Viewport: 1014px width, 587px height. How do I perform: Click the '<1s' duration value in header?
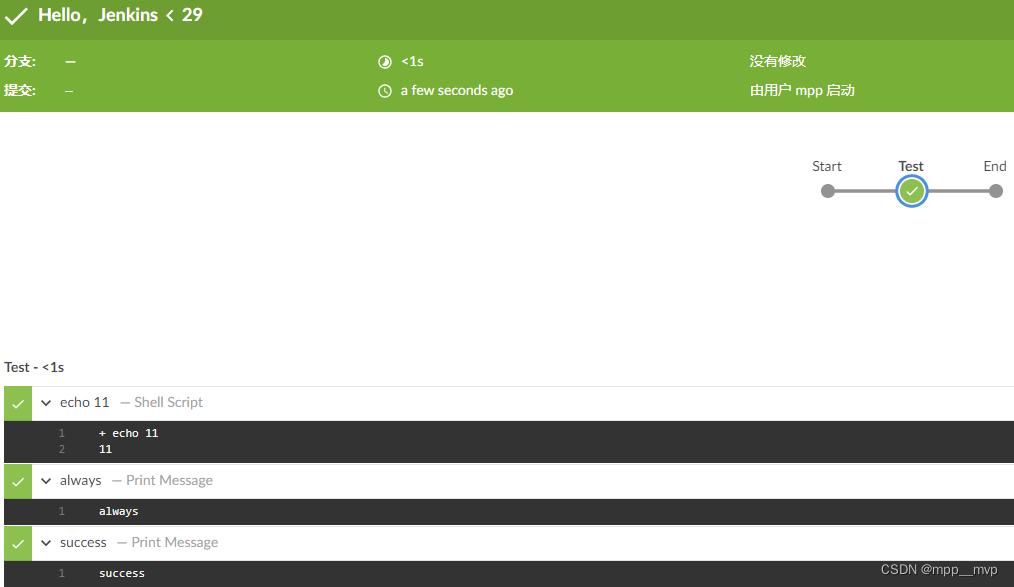pyautogui.click(x=412, y=61)
